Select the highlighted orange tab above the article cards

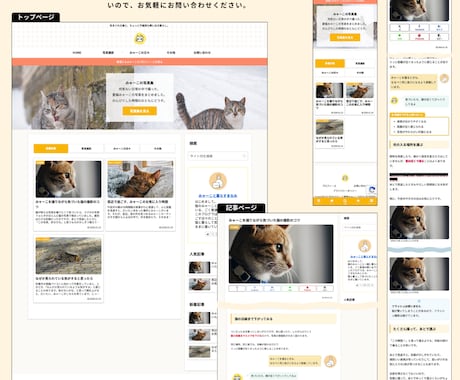point(51,148)
